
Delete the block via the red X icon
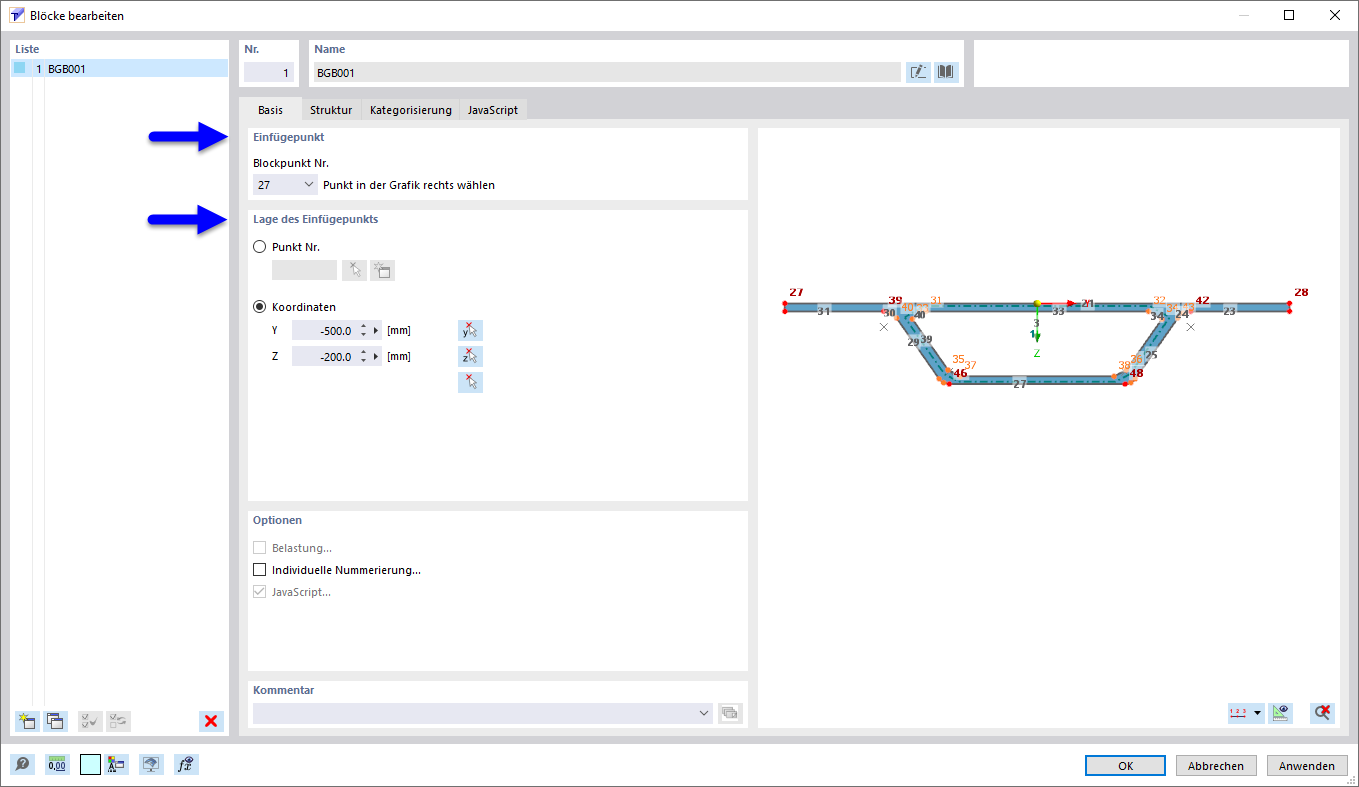coord(211,721)
